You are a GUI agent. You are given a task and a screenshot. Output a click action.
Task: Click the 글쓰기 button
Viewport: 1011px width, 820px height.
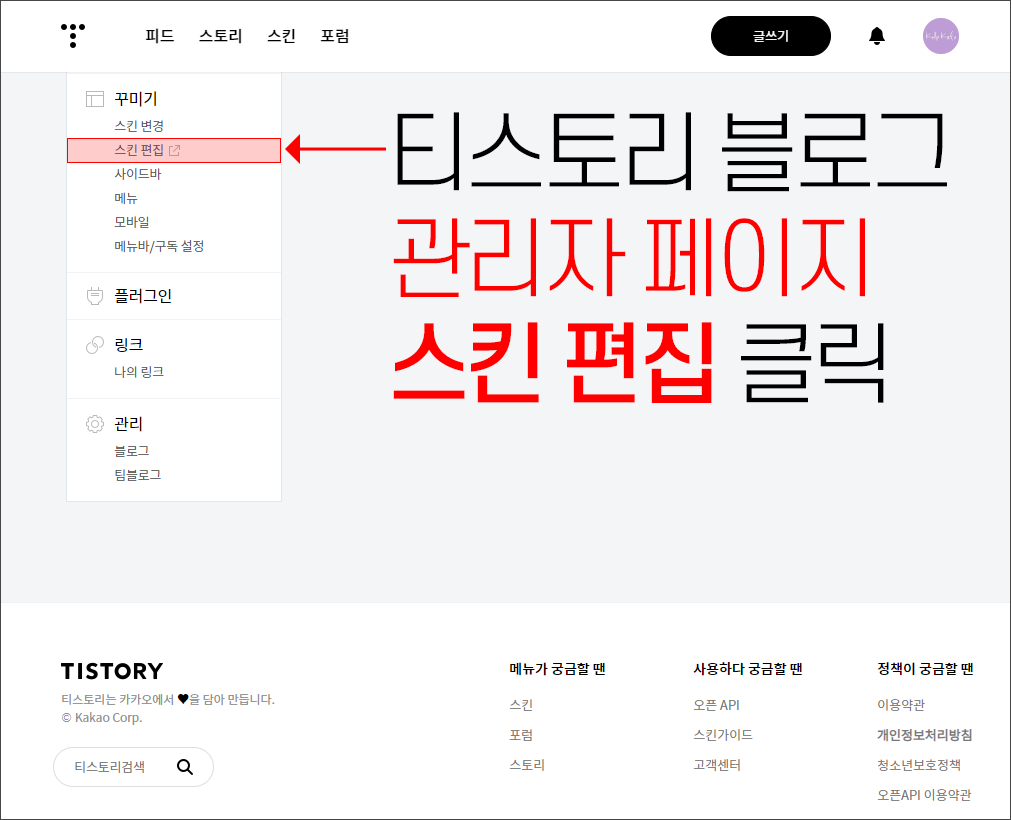pyautogui.click(x=771, y=36)
